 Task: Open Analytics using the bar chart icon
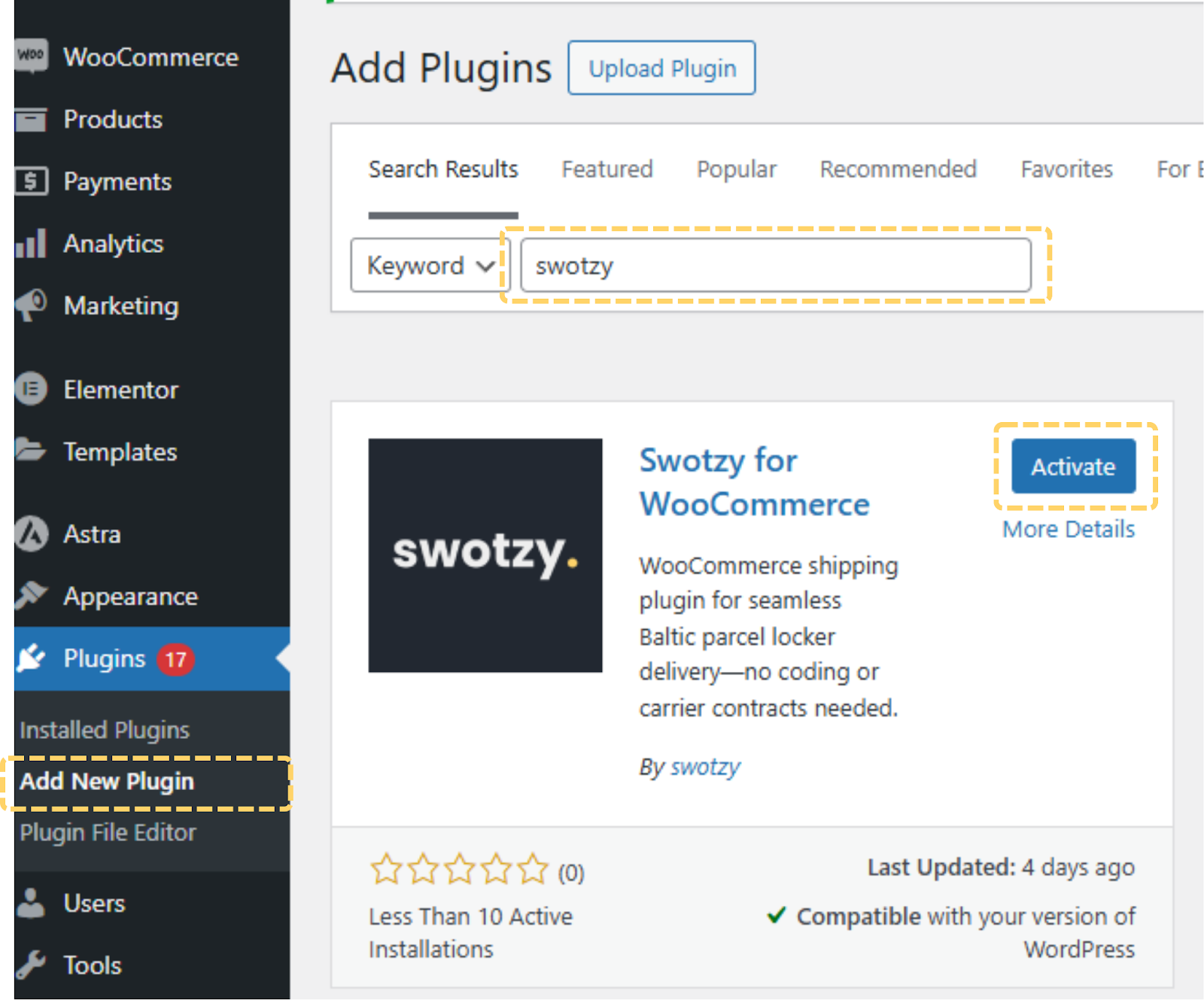31,244
